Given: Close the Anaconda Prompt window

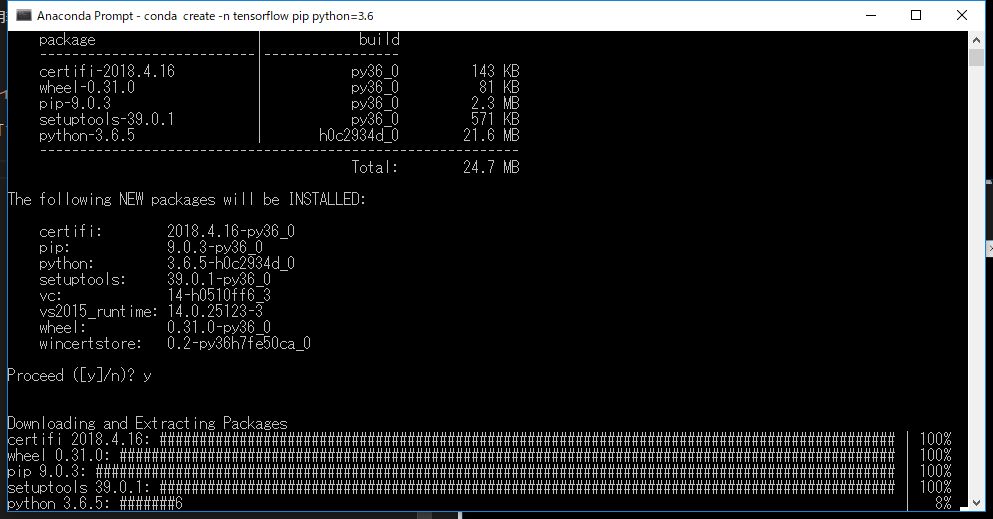Looking at the screenshot, I should (x=961, y=16).
